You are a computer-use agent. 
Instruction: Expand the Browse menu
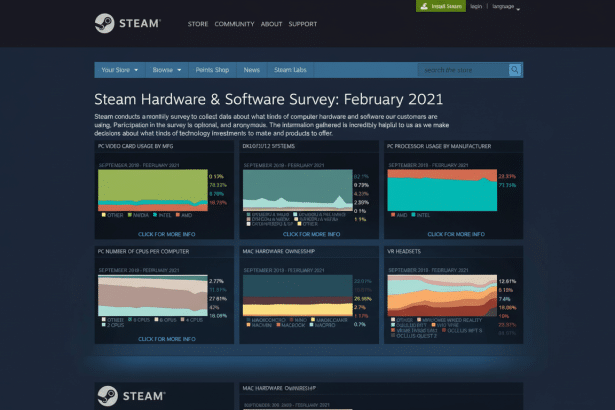167,70
